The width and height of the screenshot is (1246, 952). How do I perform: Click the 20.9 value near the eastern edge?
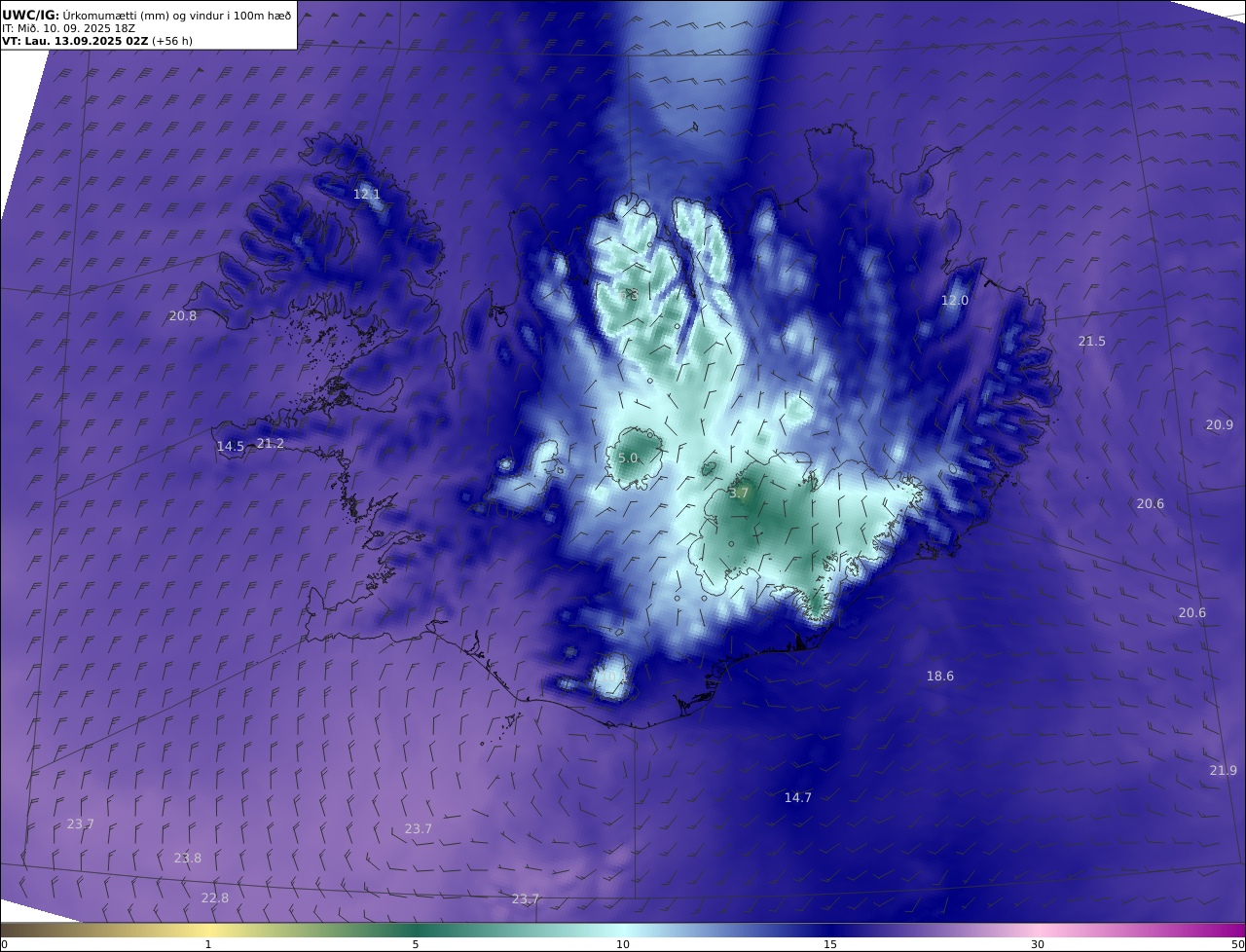[1220, 425]
